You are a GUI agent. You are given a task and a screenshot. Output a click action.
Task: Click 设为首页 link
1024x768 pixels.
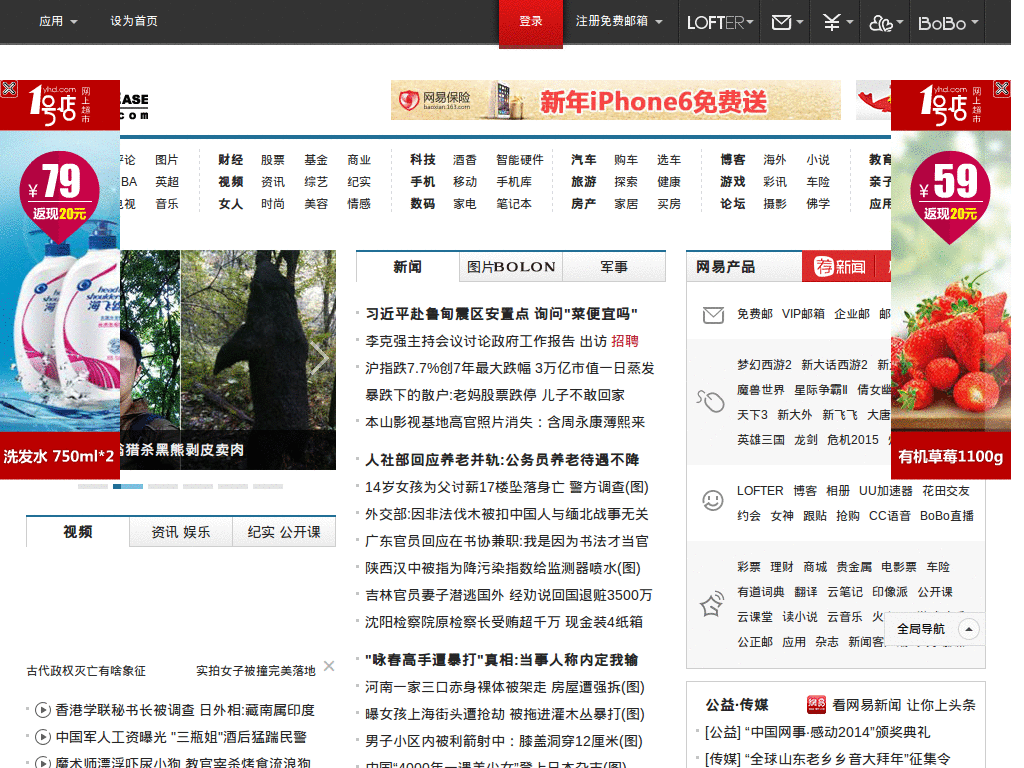click(x=134, y=21)
